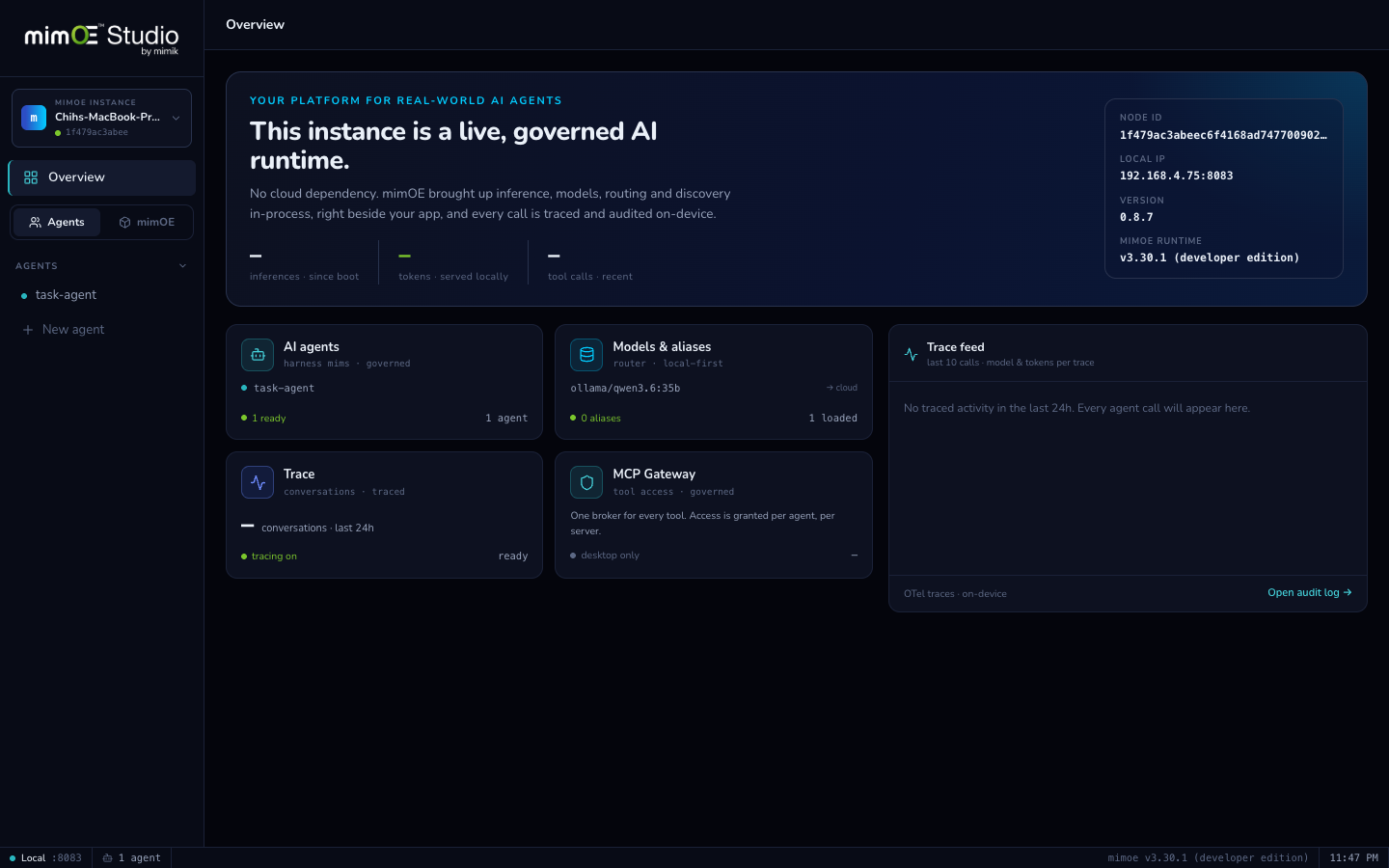Click the Trace feed activity icon
Screen dimensions: 1389x868
point(911,355)
